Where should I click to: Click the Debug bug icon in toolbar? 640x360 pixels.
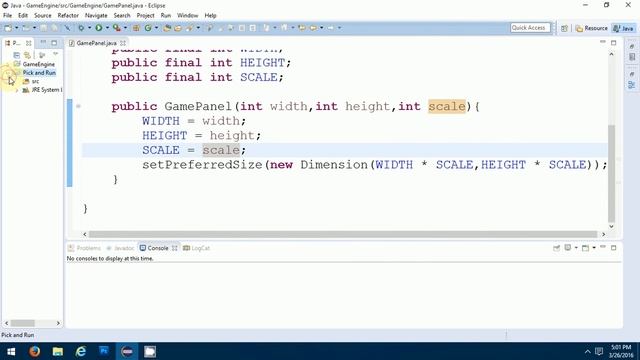point(81,28)
